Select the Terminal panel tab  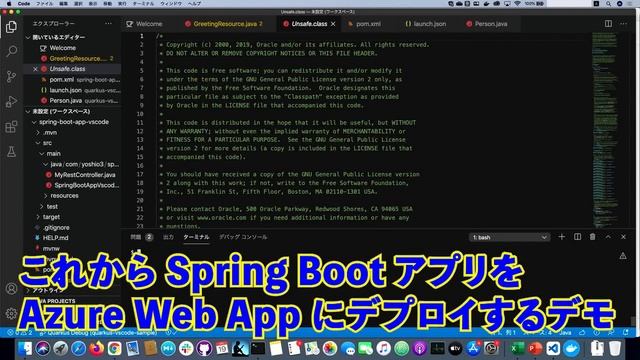196,237
